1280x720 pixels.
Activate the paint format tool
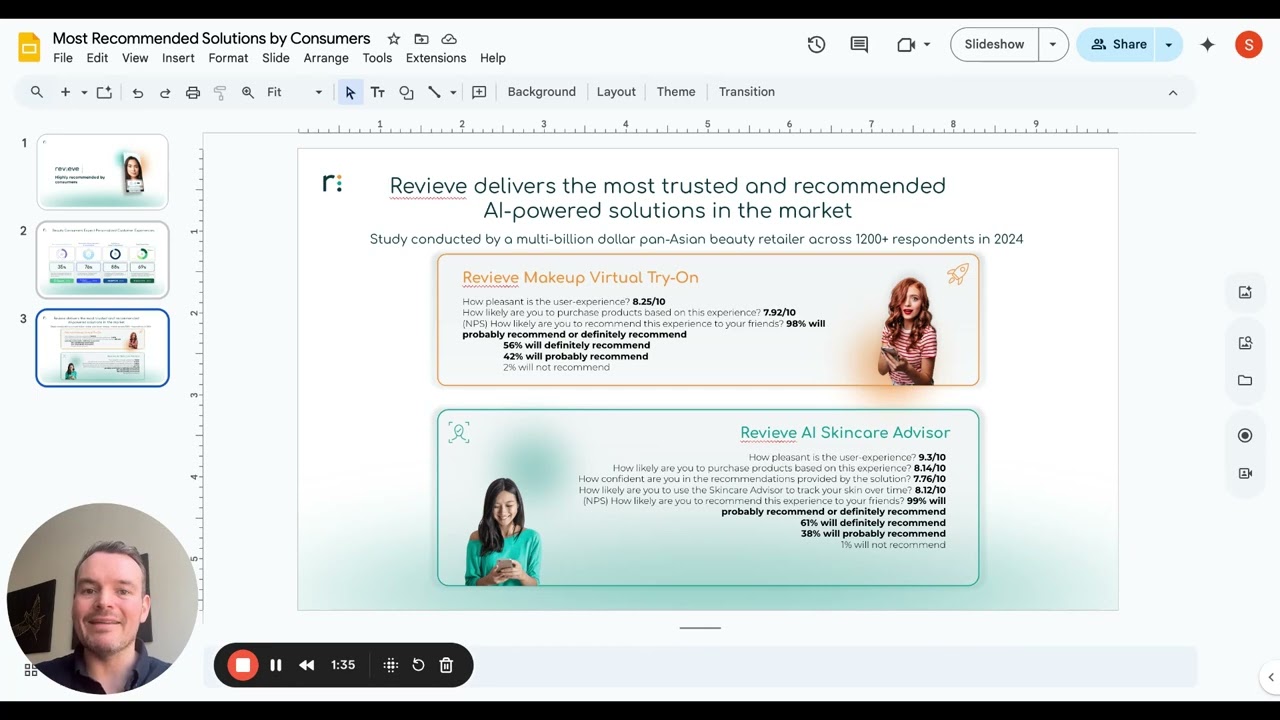click(220, 92)
